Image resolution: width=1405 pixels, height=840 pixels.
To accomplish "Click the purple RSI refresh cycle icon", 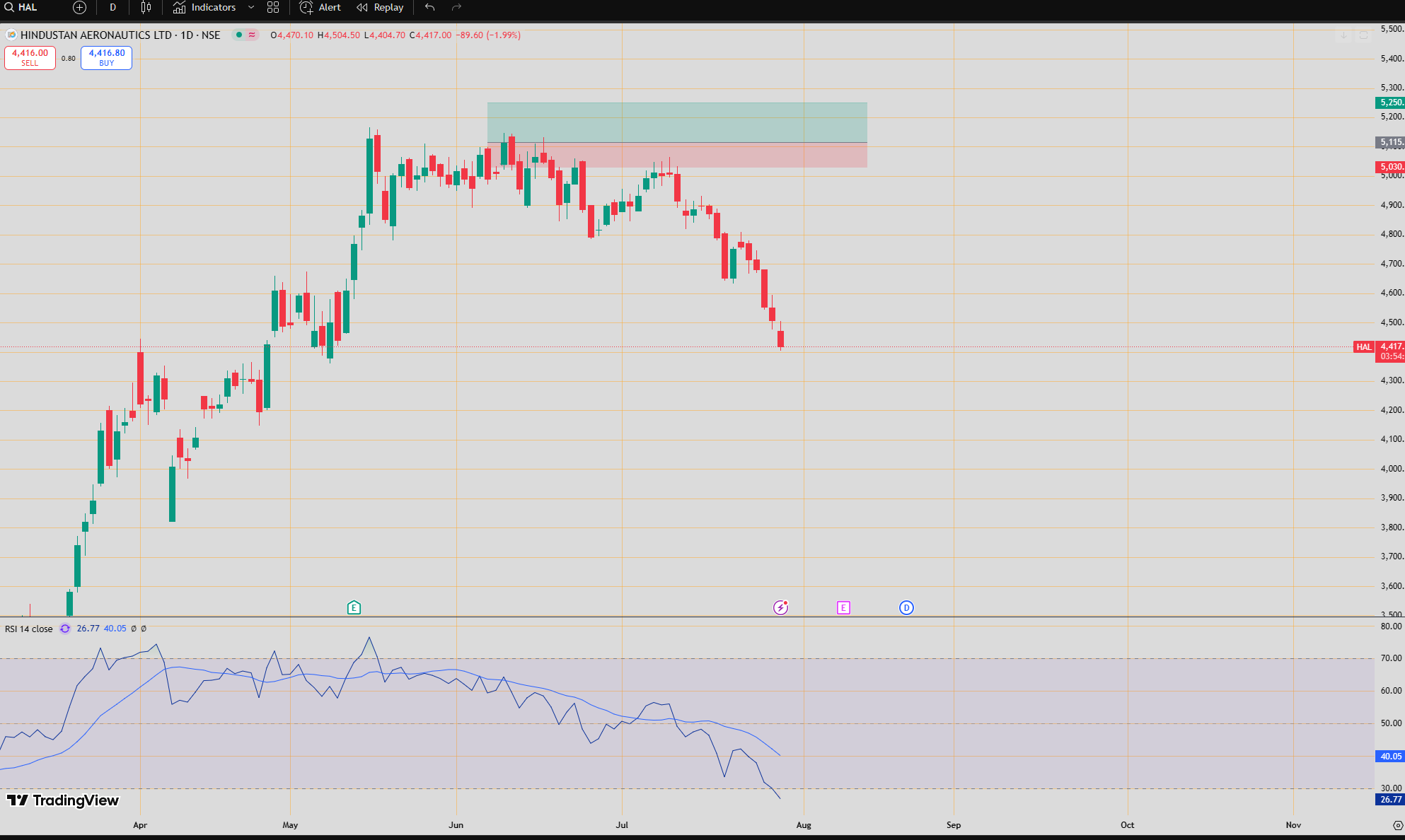I will pos(65,629).
